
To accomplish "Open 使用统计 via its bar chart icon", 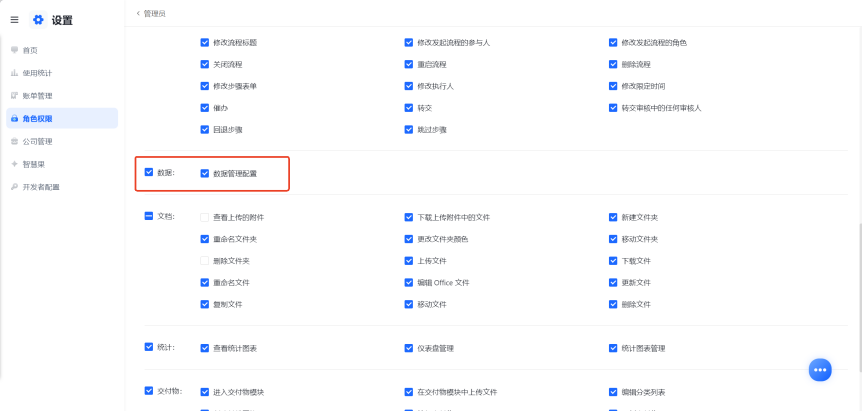I will tap(14, 73).
